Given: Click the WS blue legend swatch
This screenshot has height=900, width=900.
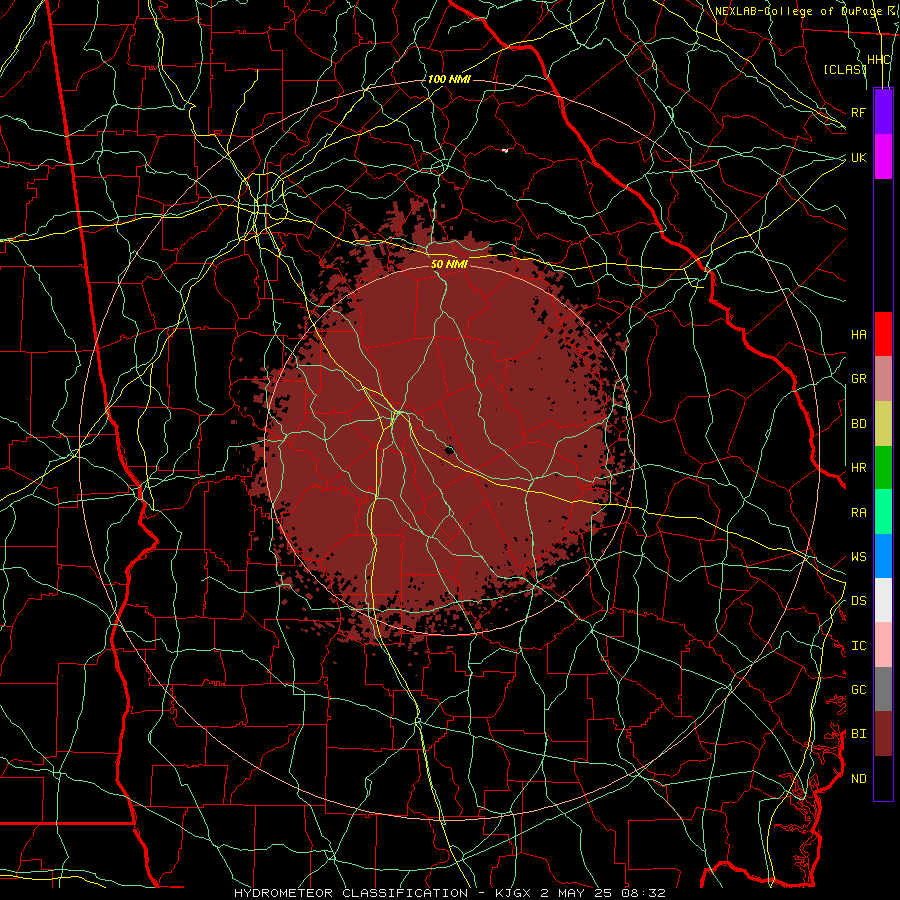Looking at the screenshot, I should point(883,556).
